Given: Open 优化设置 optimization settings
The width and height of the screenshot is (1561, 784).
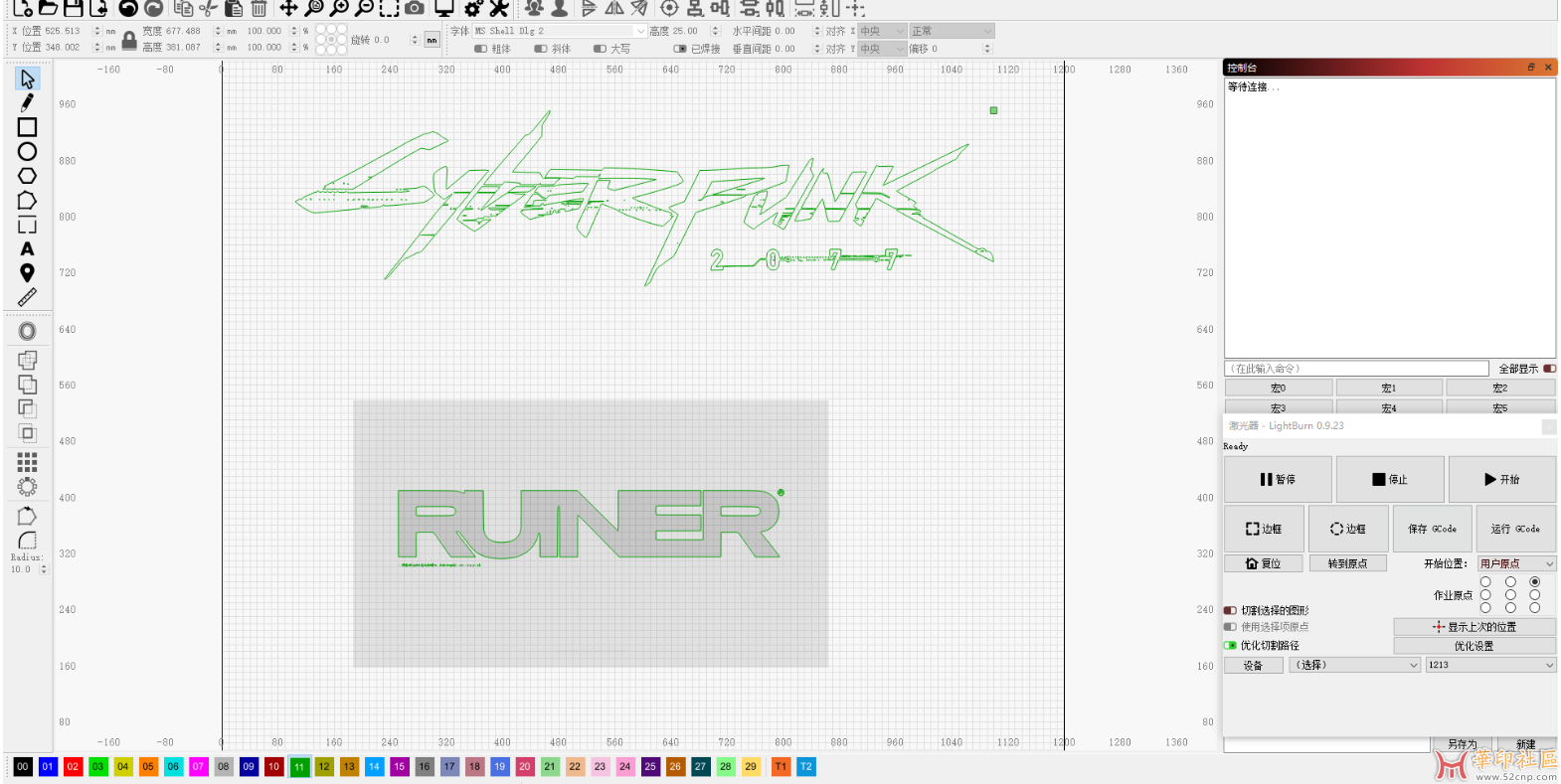Looking at the screenshot, I should (1474, 646).
